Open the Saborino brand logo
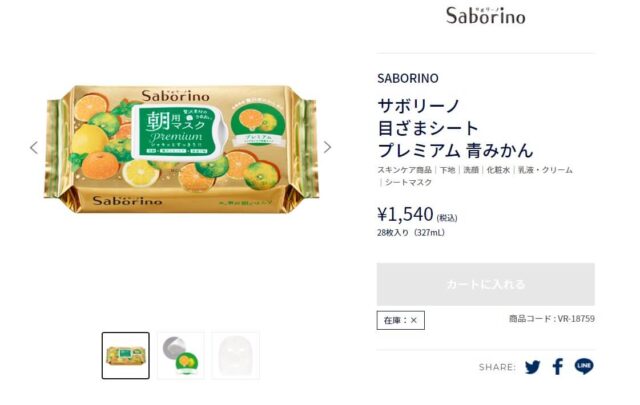Image resolution: width=640 pixels, height=405 pixels. click(485, 16)
